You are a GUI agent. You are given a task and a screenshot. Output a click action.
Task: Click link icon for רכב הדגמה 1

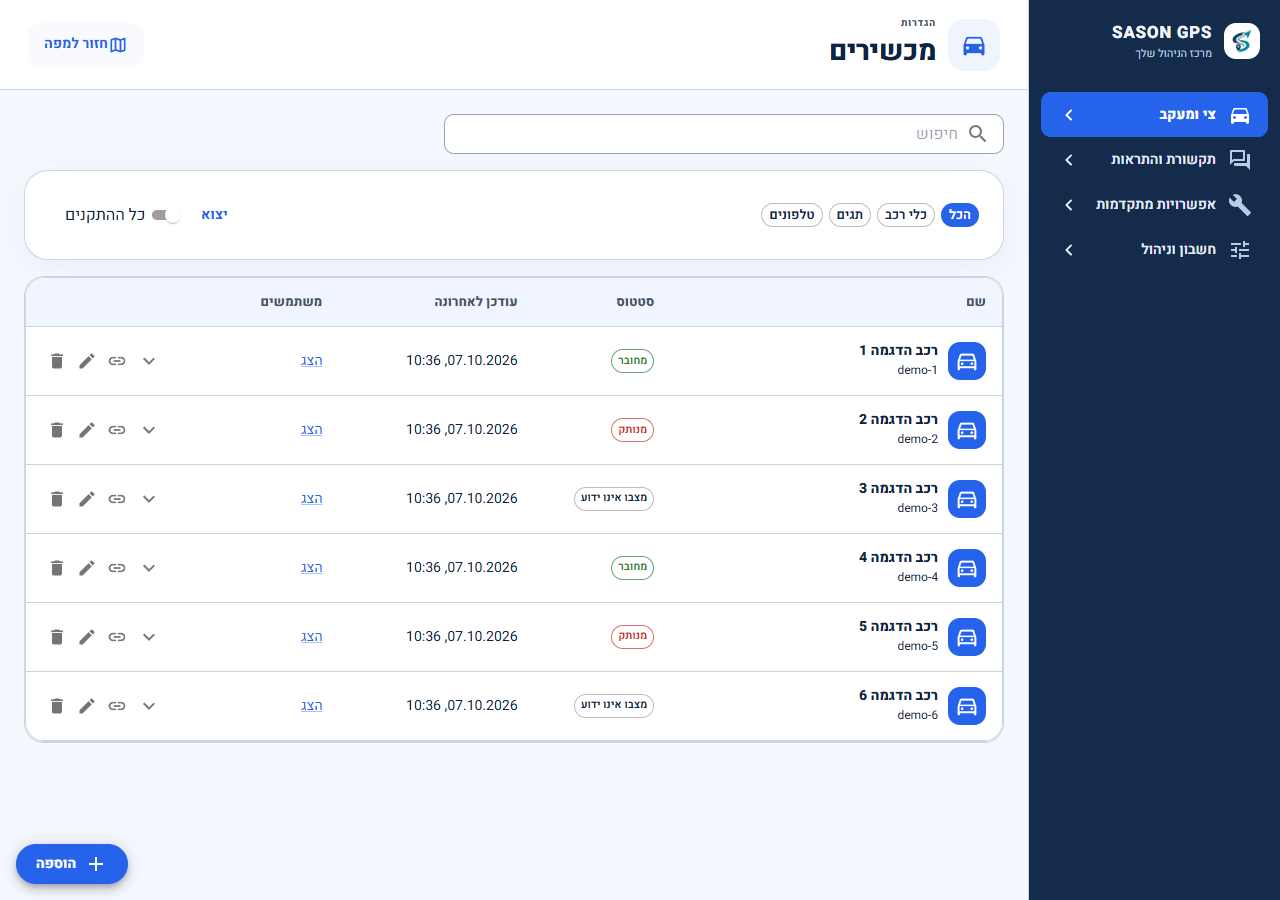pyautogui.click(x=117, y=361)
